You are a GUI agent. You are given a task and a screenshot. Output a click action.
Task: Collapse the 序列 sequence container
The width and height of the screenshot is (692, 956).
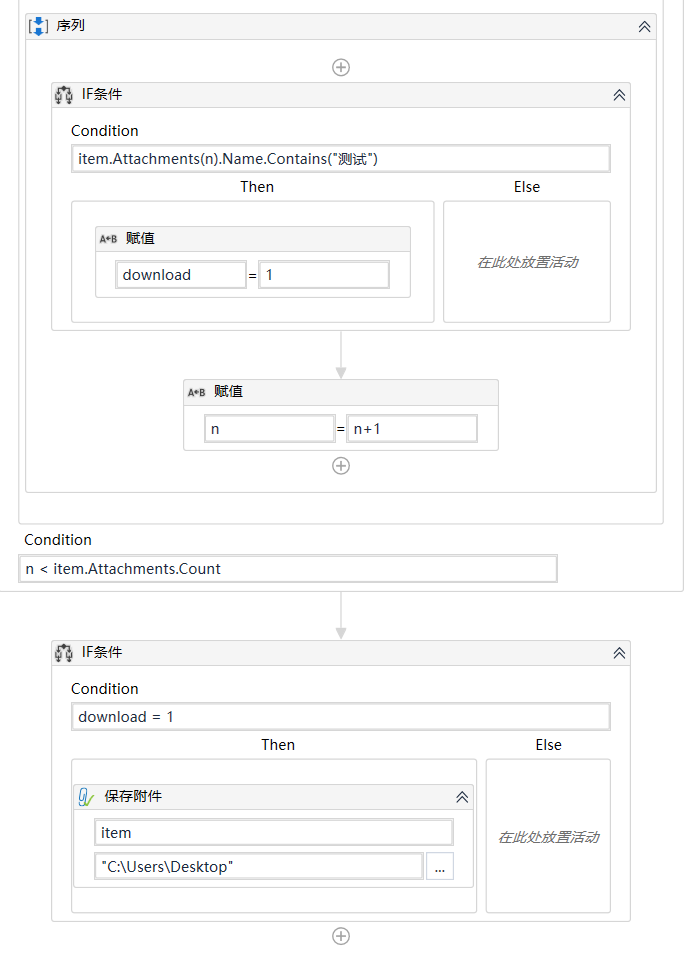pyautogui.click(x=644, y=27)
